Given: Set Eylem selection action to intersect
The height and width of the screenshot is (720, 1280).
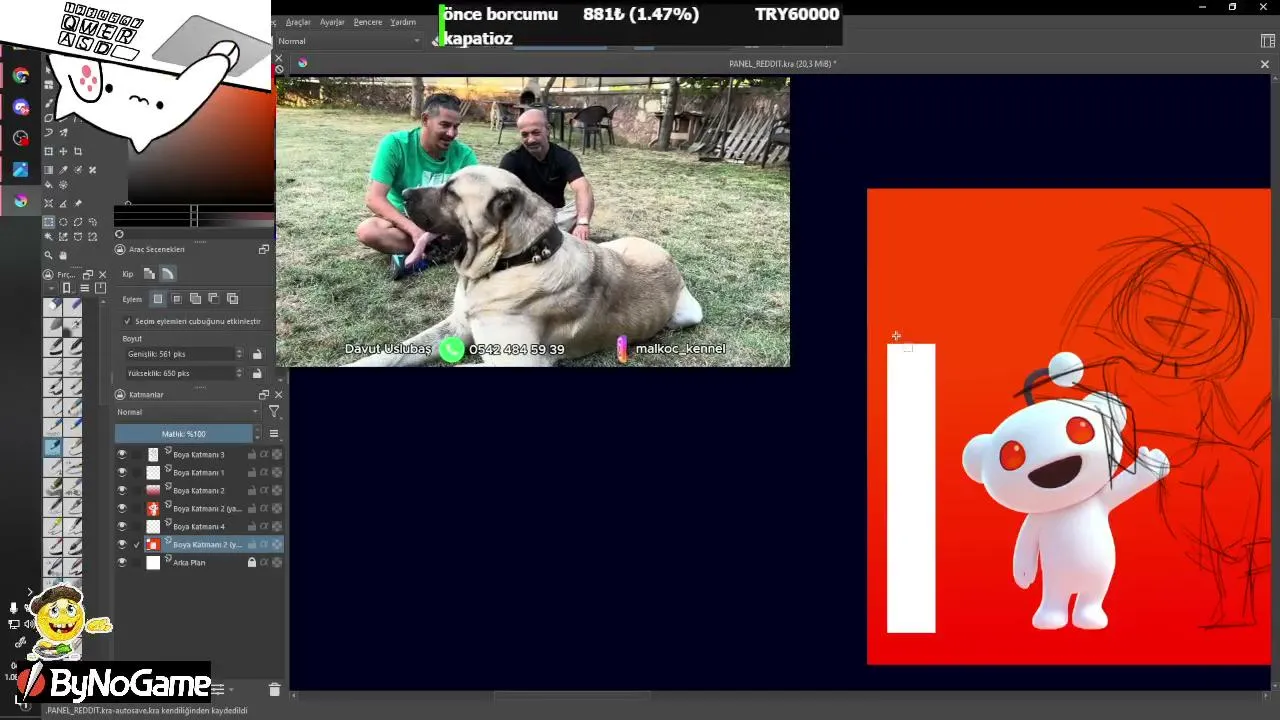Looking at the screenshot, I should point(177,299).
